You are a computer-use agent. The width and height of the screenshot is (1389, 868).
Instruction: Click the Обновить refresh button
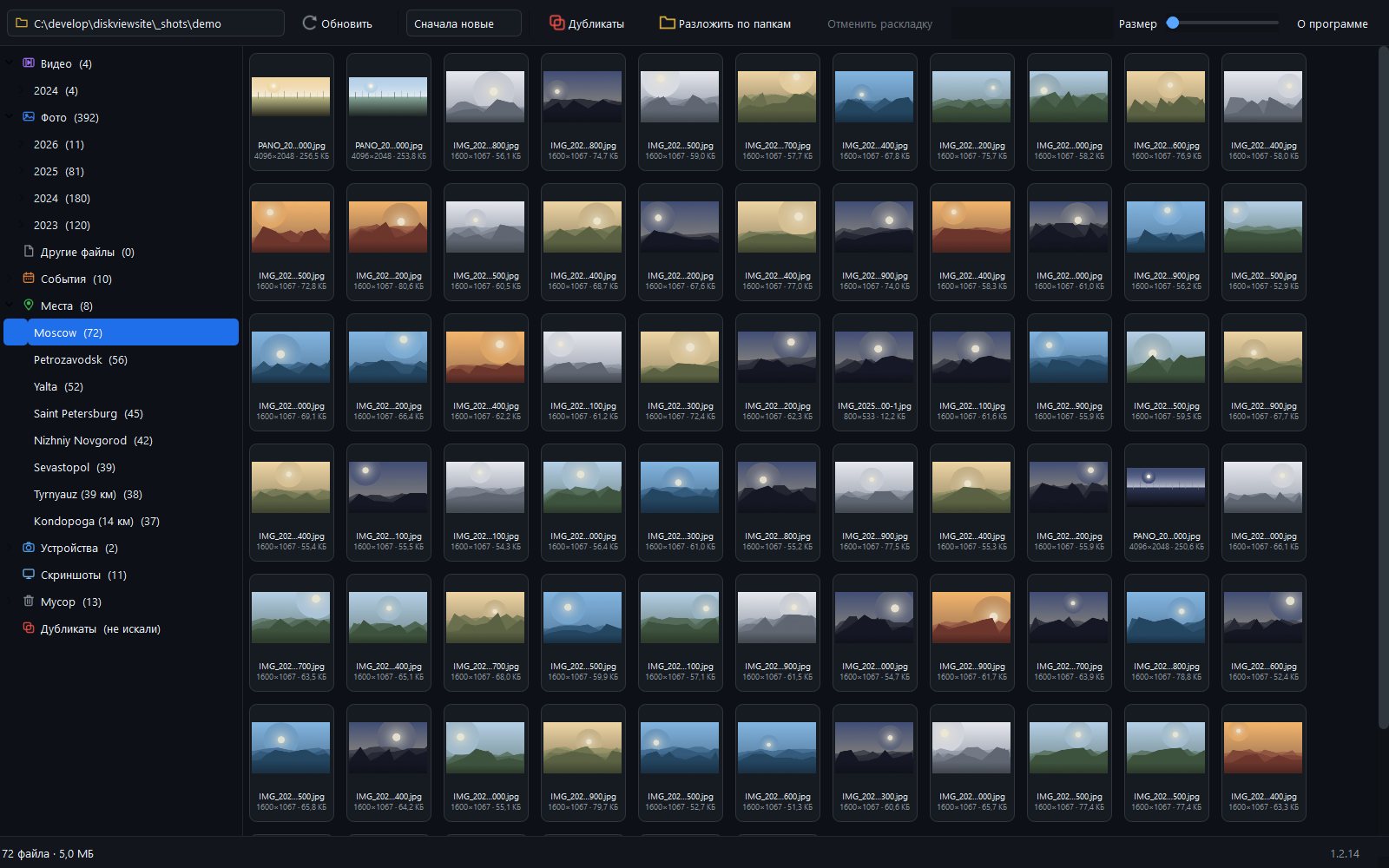coord(337,23)
